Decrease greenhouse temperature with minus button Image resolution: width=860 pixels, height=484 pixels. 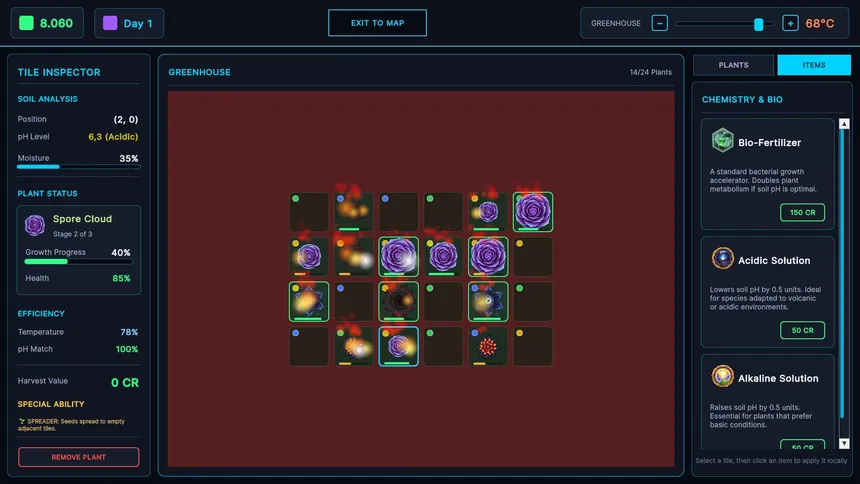point(660,23)
